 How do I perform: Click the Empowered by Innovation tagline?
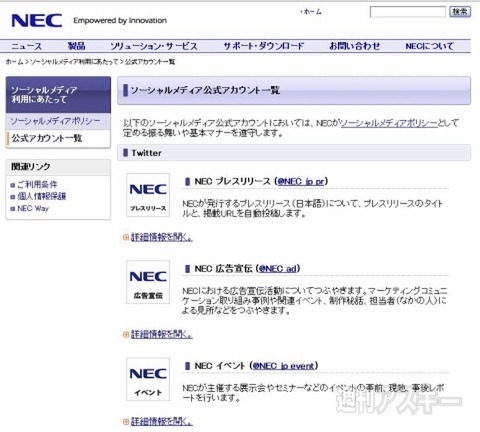[x=120, y=21]
